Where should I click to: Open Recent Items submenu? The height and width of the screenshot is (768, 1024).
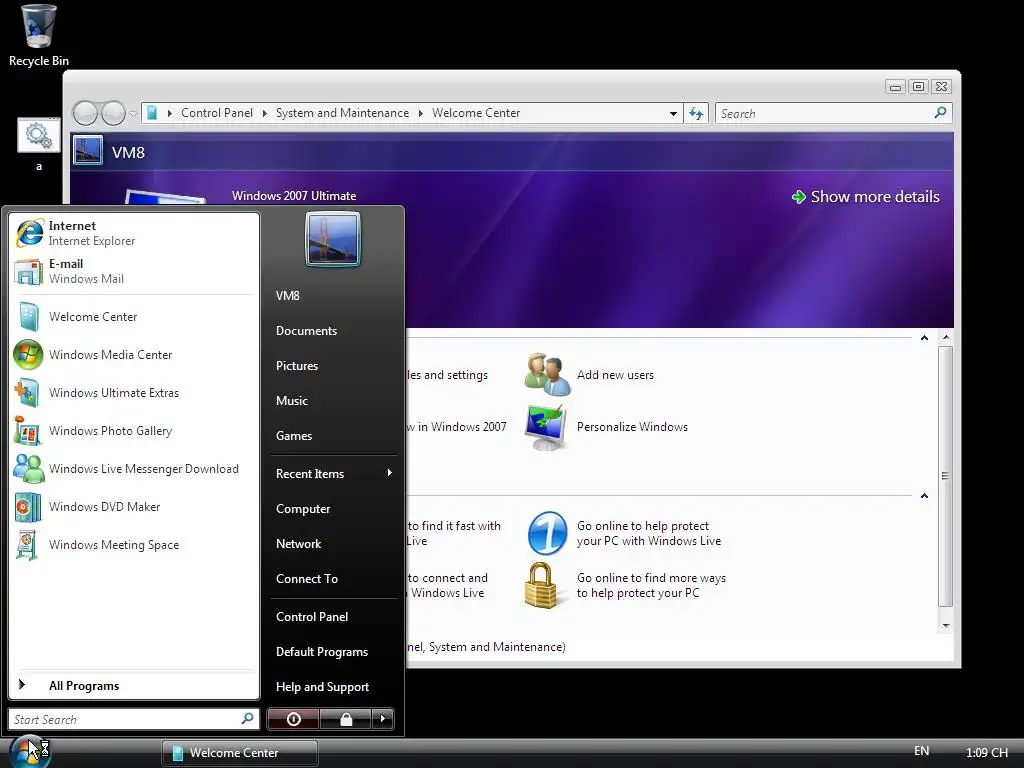[334, 473]
